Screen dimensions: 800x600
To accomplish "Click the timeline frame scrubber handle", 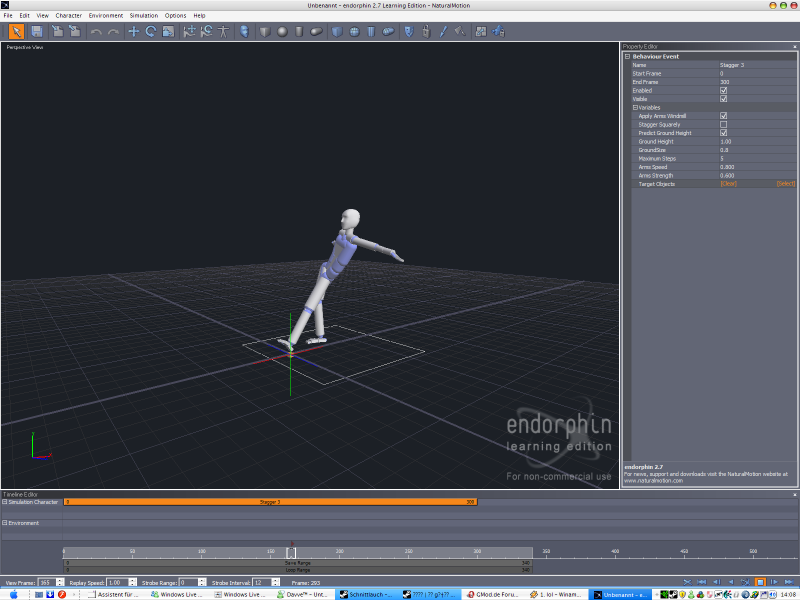I will pyautogui.click(x=291, y=552).
